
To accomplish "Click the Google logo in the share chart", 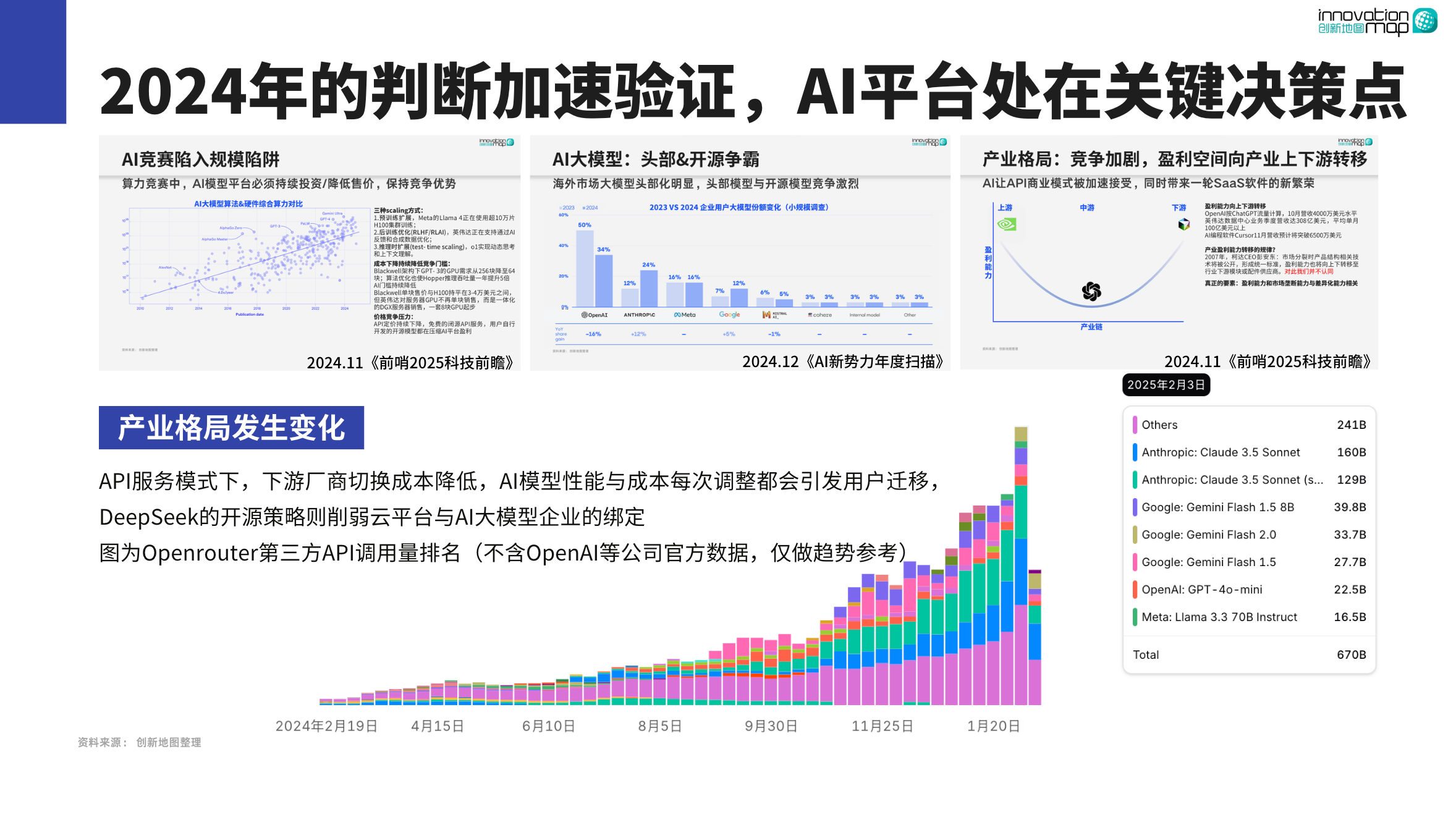I will [x=730, y=315].
